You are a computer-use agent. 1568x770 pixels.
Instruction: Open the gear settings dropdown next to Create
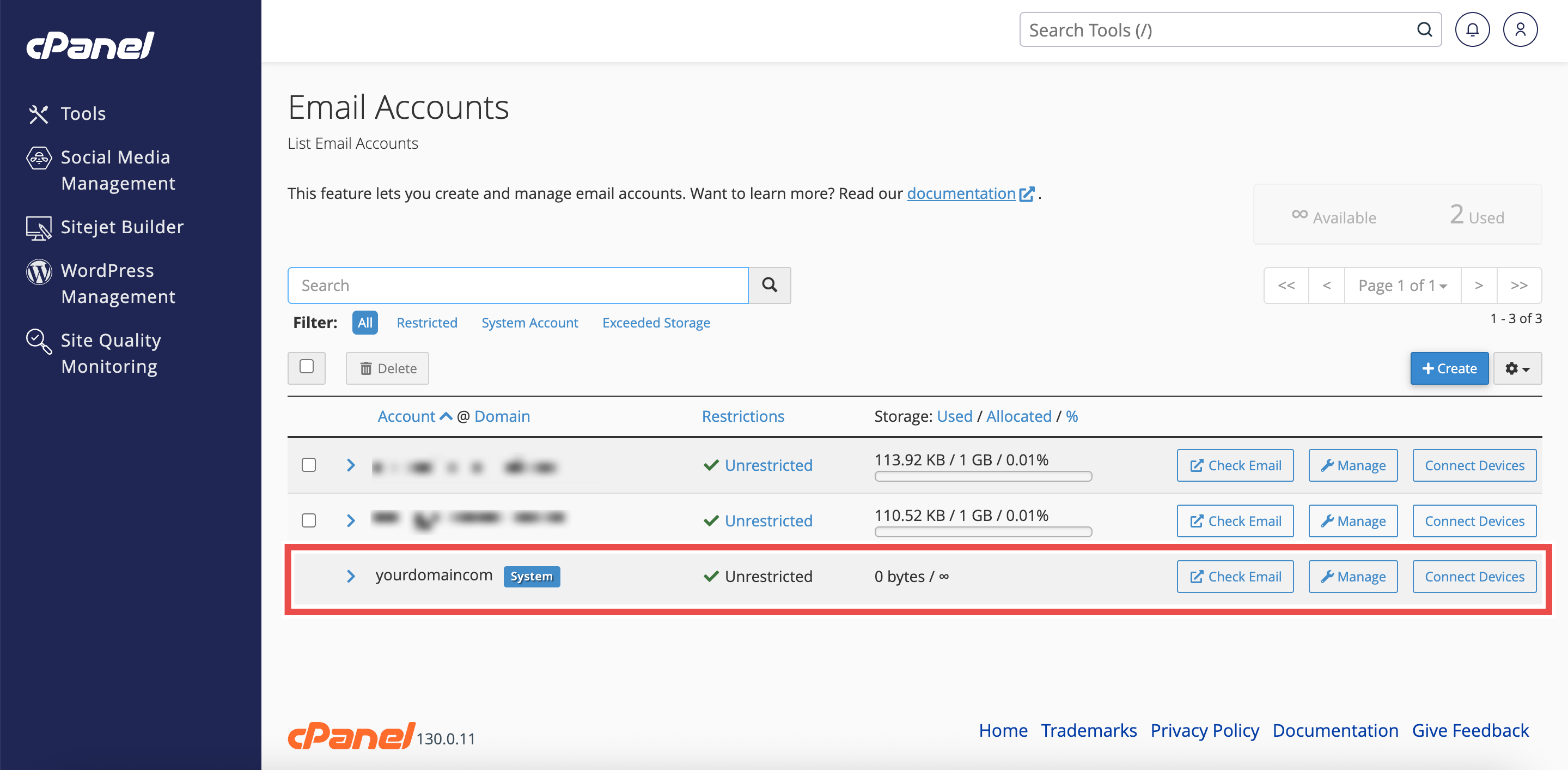click(x=1517, y=368)
